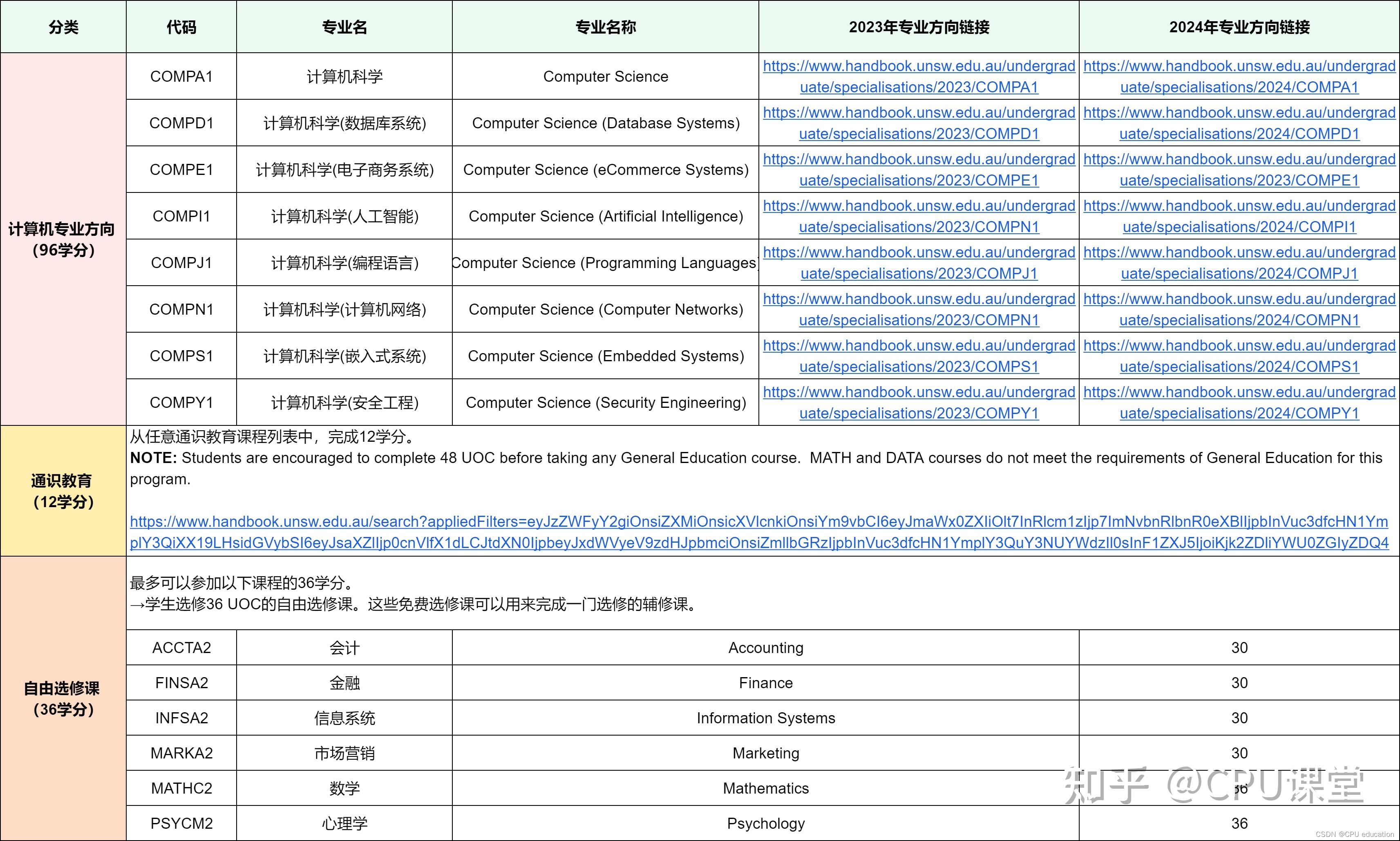Select the 通识教育 (12学分) category cell

click(x=63, y=491)
